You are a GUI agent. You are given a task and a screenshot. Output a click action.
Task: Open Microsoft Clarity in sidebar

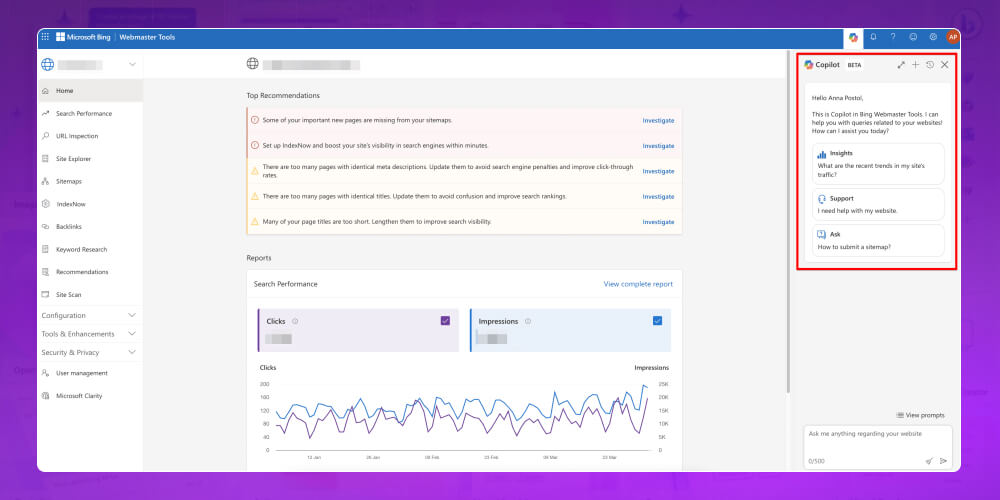pyautogui.click(x=90, y=396)
